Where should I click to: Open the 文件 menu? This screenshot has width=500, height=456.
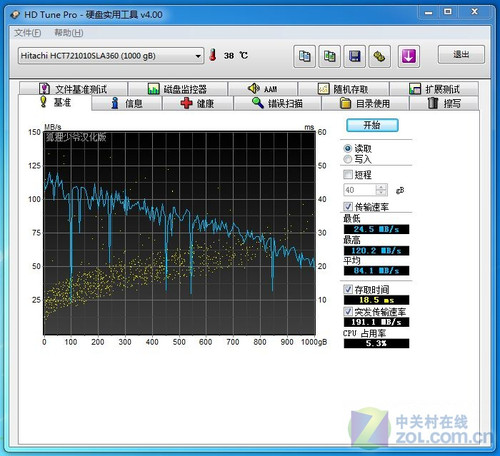[x=28, y=33]
